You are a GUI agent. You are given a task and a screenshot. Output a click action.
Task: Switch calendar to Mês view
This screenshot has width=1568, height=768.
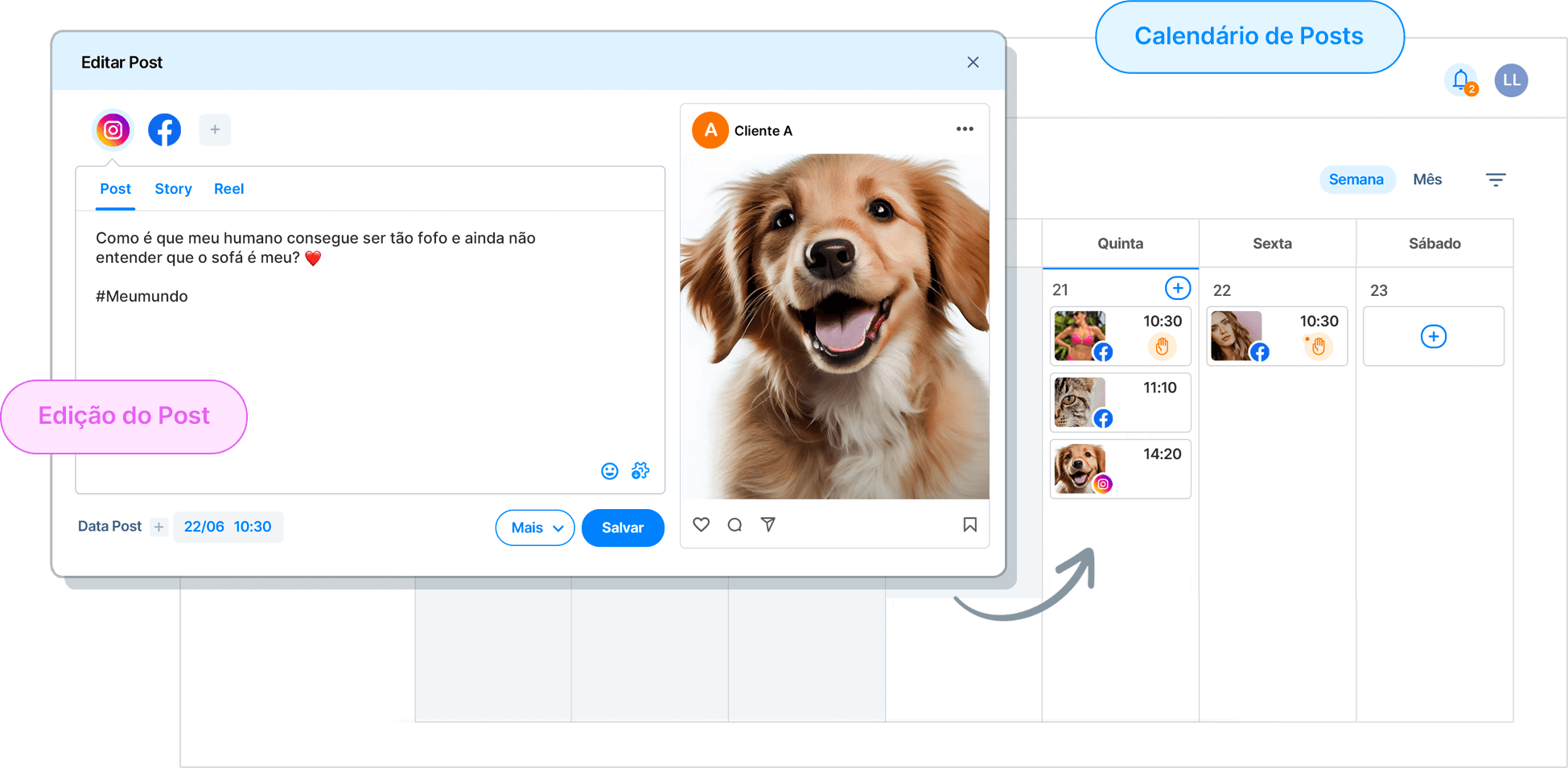pos(1427,180)
